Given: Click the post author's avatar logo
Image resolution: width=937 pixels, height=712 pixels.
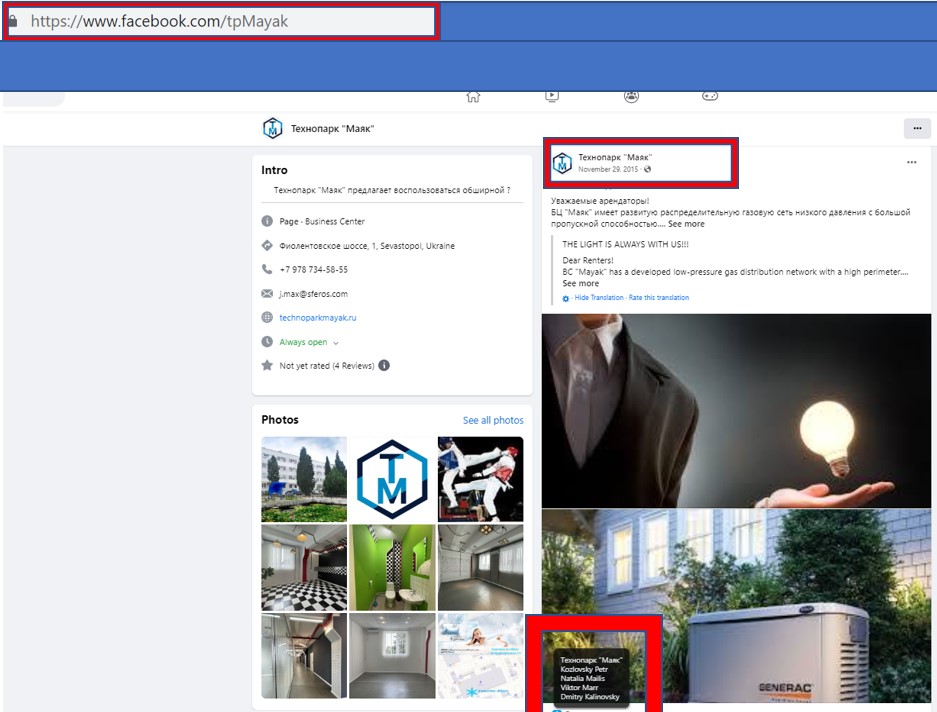Looking at the screenshot, I should tap(562, 163).
